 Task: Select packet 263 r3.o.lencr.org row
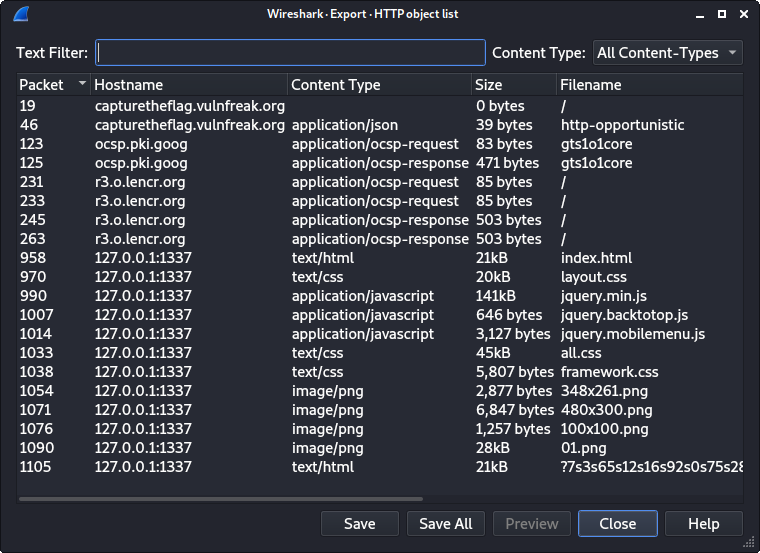(x=380, y=238)
